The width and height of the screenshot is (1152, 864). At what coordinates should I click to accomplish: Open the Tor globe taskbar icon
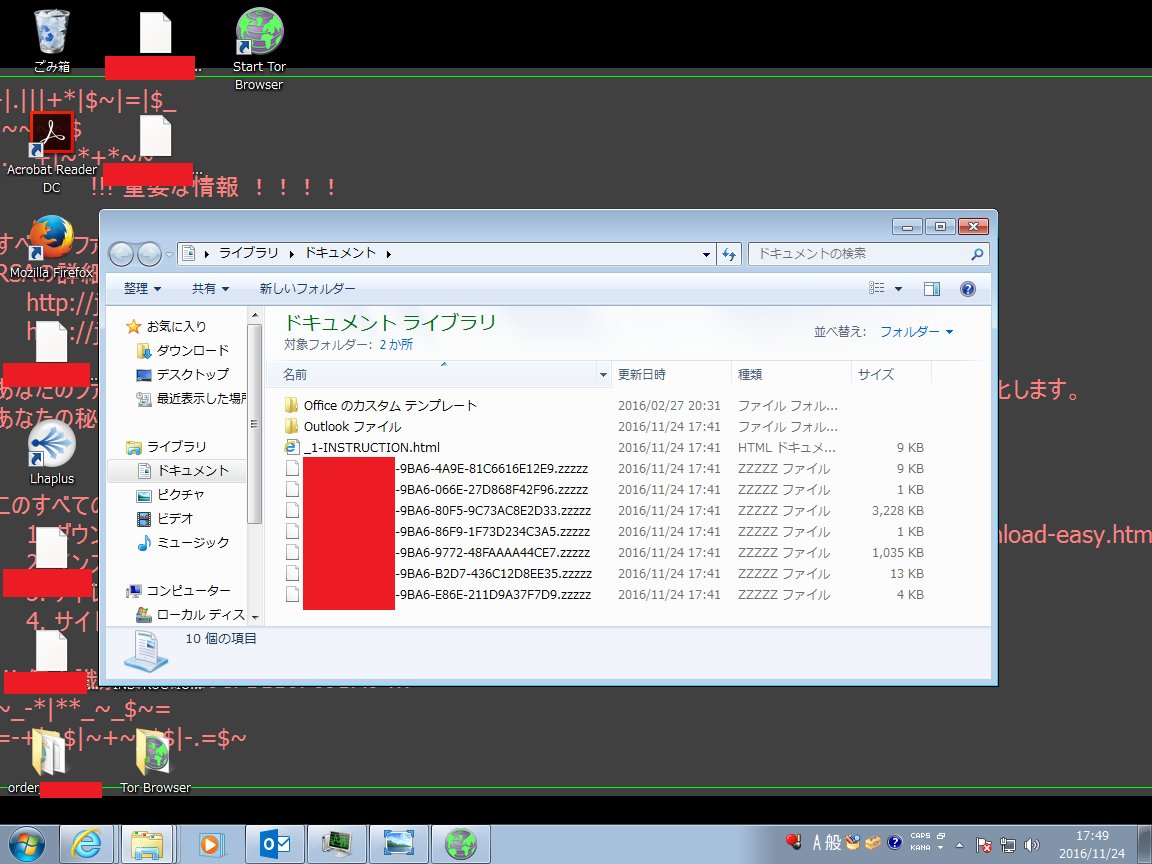(x=461, y=844)
